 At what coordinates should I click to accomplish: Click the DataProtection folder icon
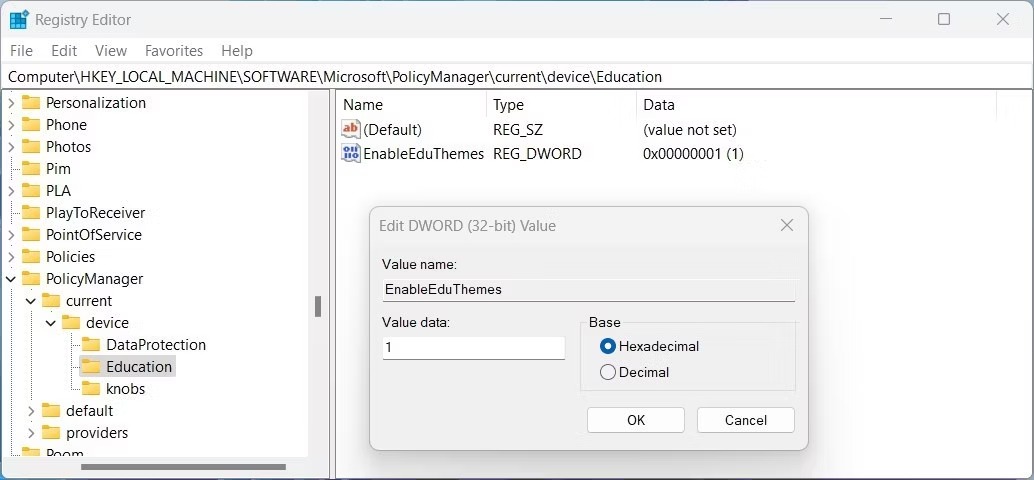point(91,345)
